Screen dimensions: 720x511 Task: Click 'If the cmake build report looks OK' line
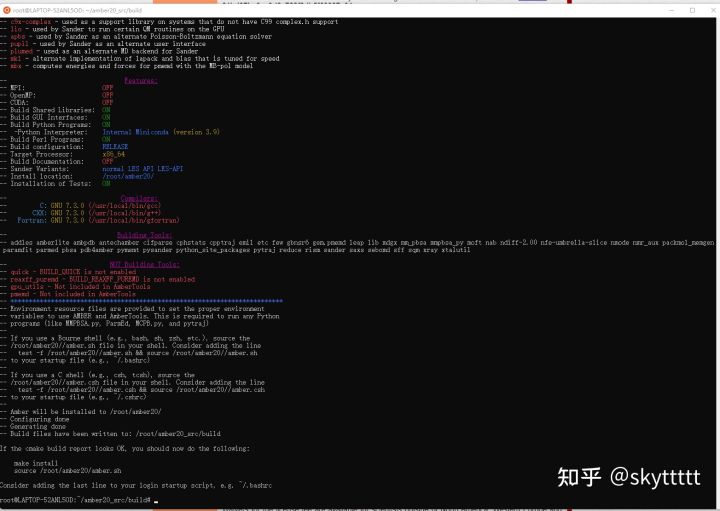125,448
